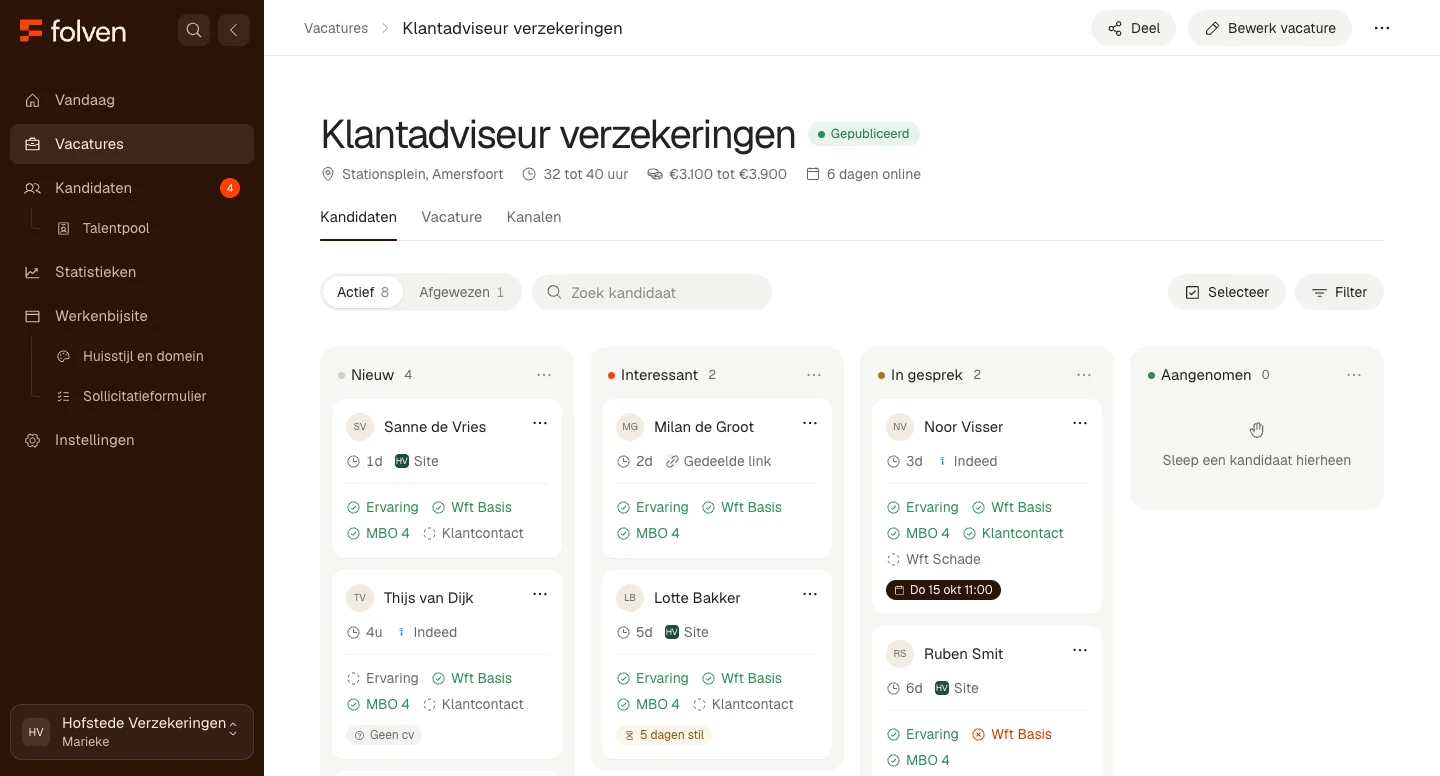
Task: Click the Selecteer button
Action: tap(1227, 292)
